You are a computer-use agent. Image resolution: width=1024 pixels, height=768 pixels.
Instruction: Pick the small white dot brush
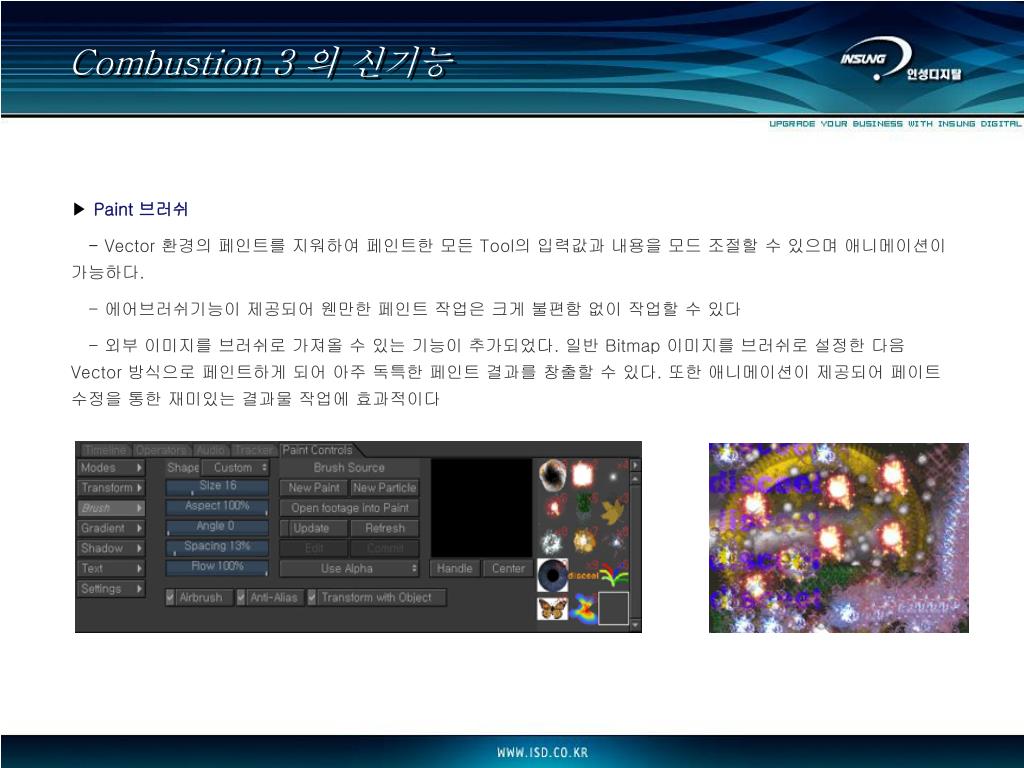[613, 476]
